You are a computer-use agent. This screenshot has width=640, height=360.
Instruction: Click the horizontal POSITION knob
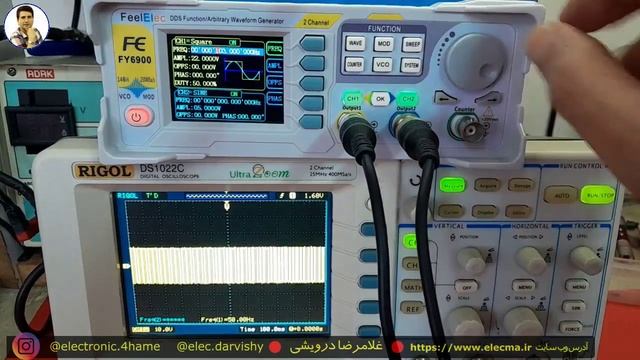[x=530, y=260]
